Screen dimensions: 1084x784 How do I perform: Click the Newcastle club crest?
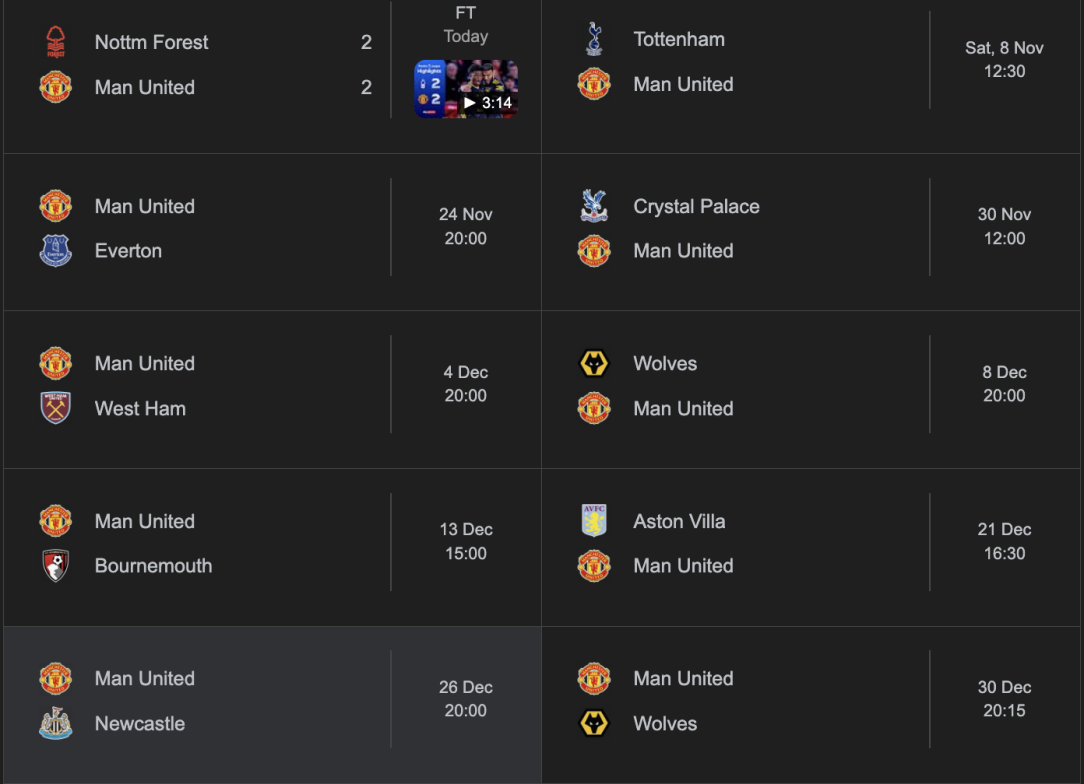pyautogui.click(x=56, y=723)
